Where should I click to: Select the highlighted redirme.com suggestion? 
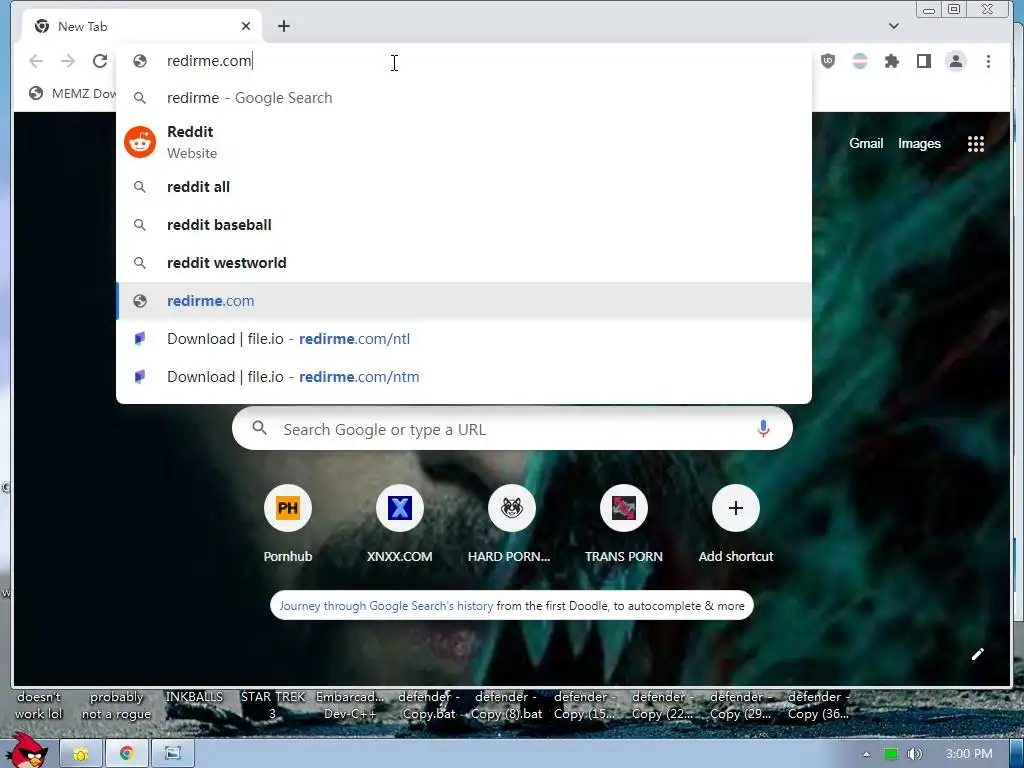coord(464,301)
